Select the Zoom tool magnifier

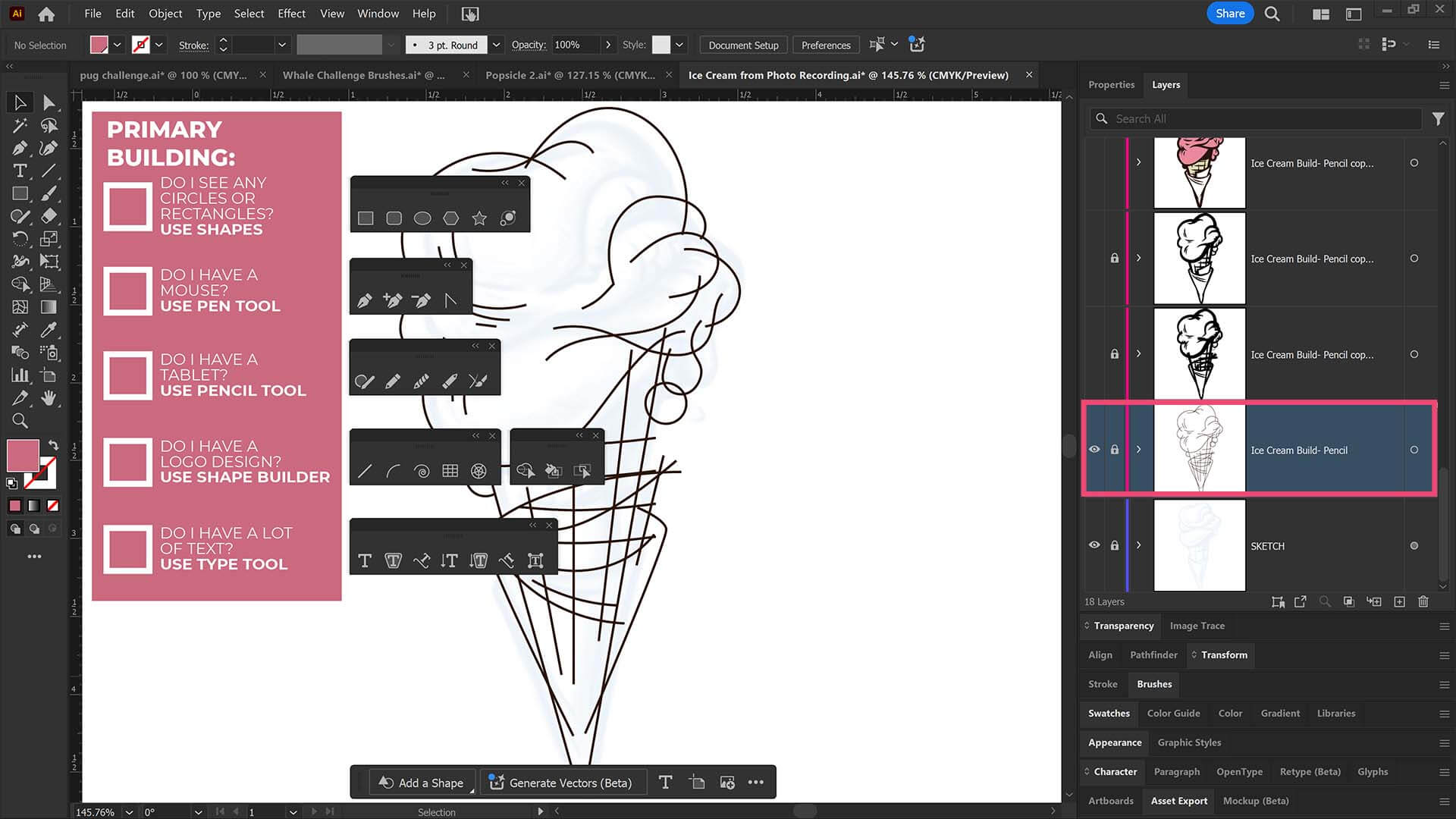click(20, 421)
